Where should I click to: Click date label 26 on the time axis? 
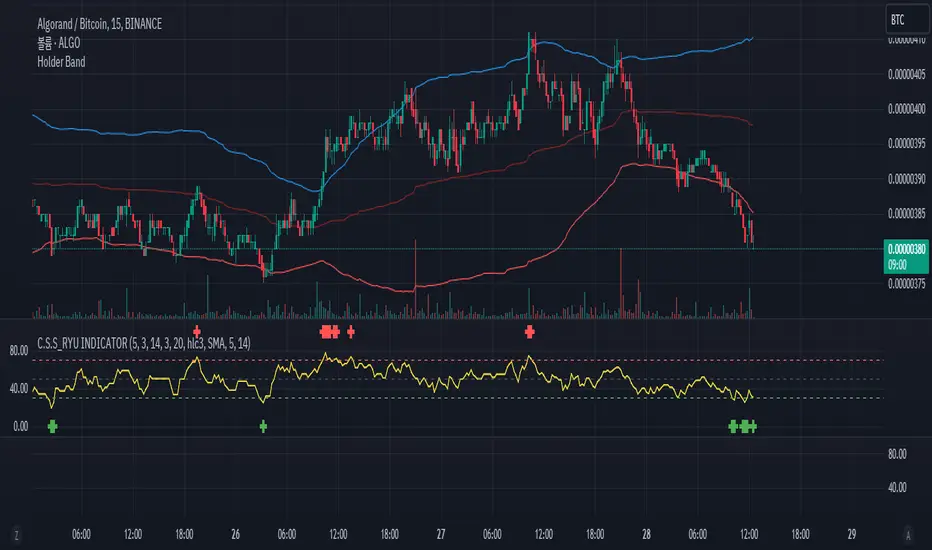(x=235, y=535)
